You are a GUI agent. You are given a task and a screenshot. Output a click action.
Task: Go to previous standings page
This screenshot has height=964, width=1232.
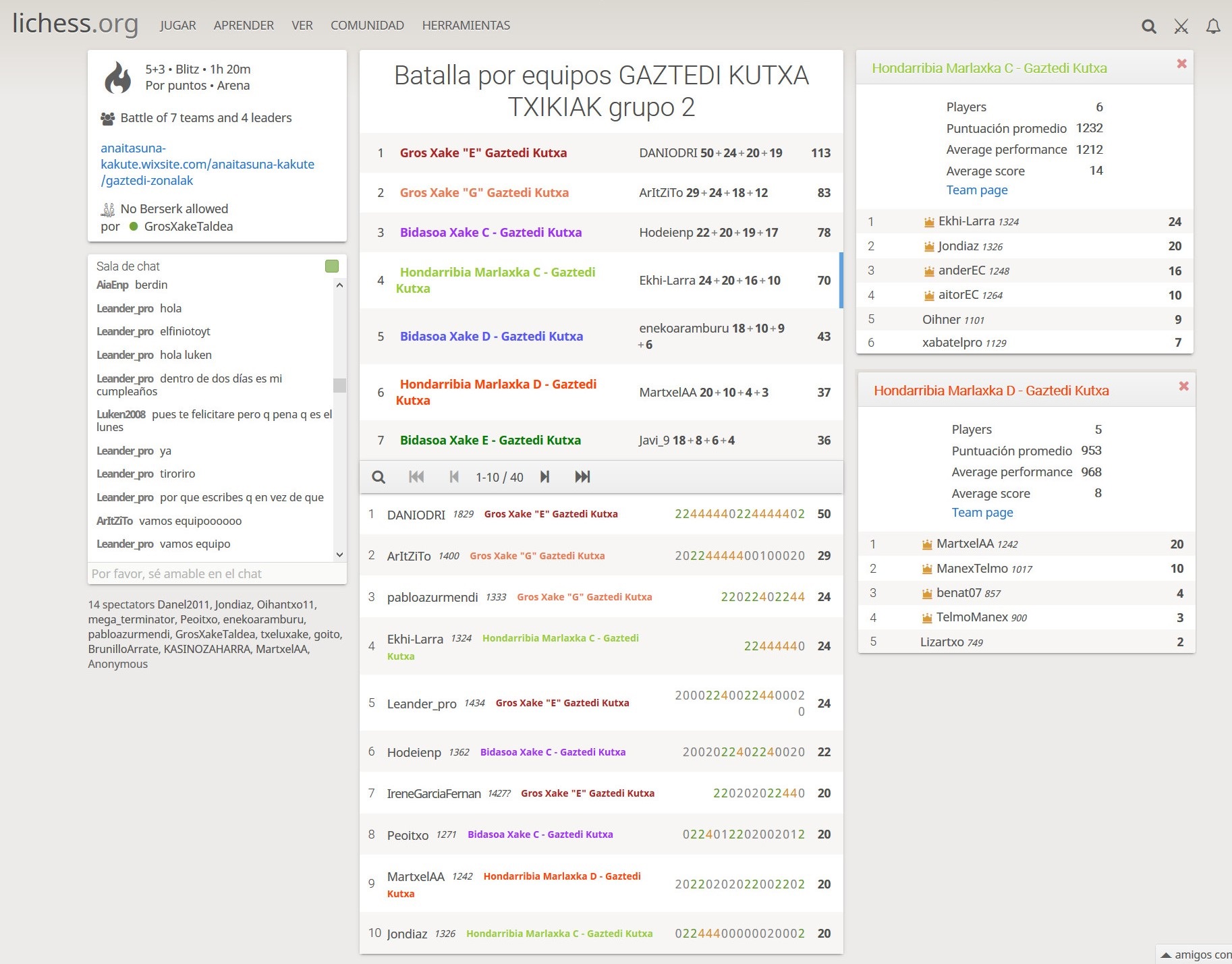tap(454, 477)
